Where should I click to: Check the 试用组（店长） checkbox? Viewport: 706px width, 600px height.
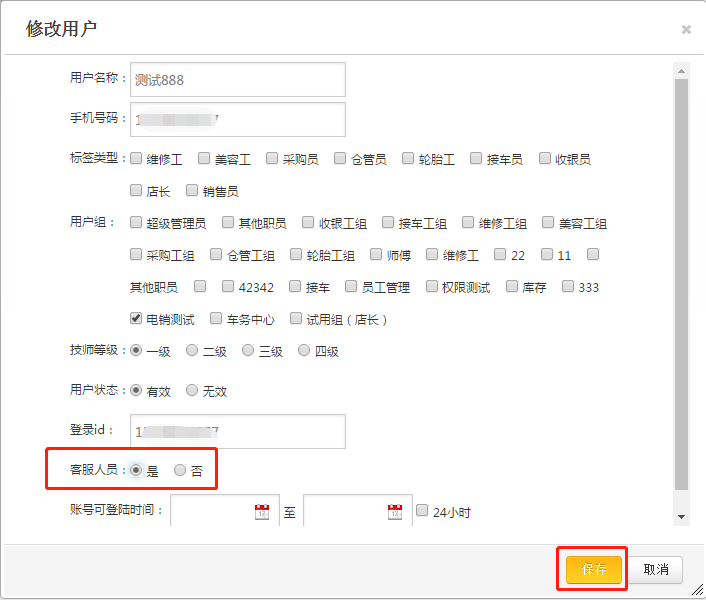pos(296,319)
